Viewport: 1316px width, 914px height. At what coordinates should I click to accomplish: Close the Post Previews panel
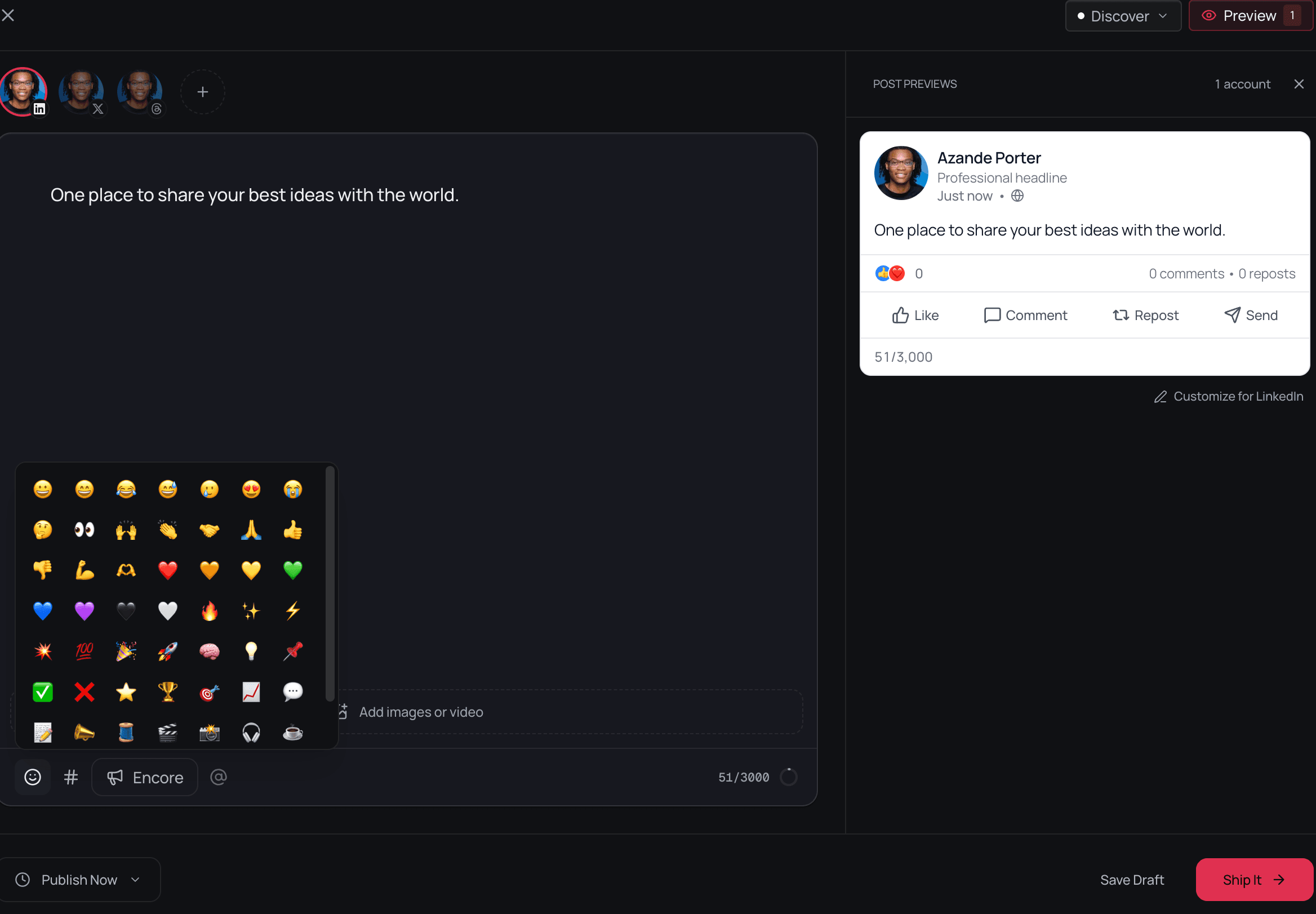[x=1299, y=84]
